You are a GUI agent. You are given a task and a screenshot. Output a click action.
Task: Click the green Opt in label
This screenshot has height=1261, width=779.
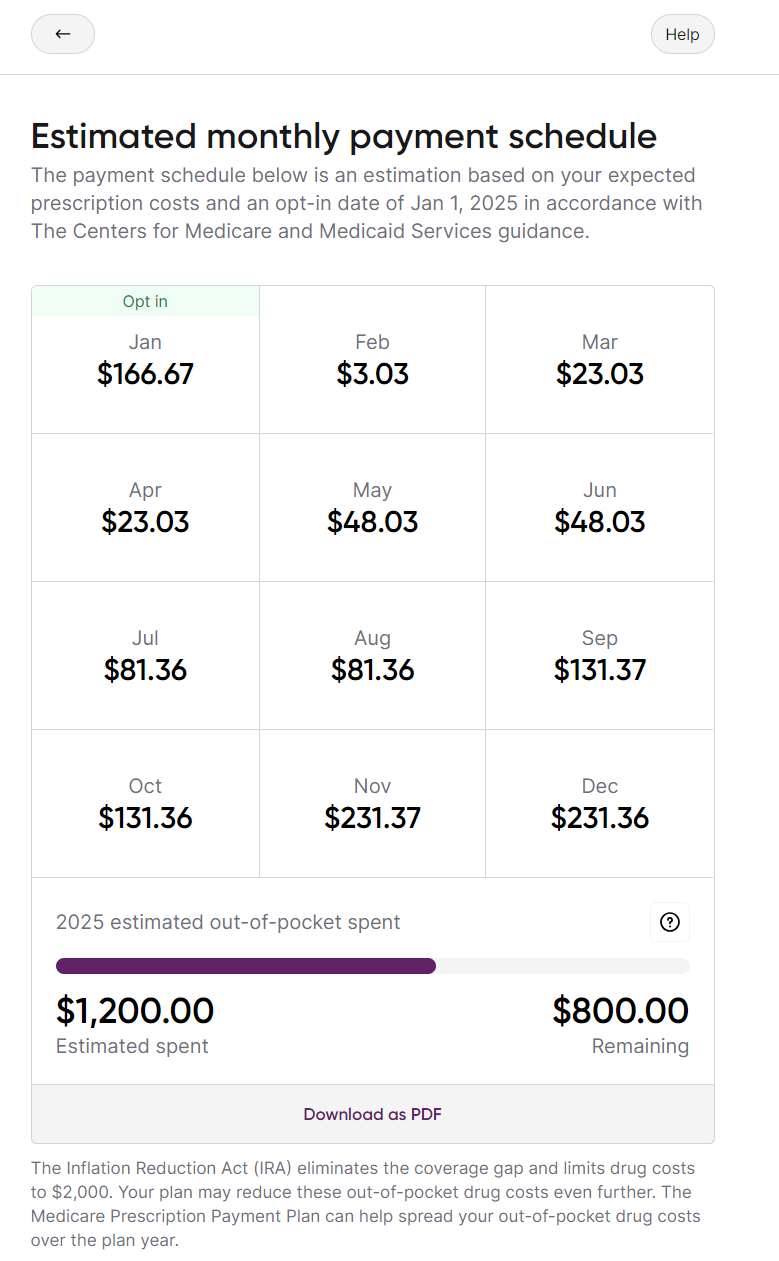(146, 301)
